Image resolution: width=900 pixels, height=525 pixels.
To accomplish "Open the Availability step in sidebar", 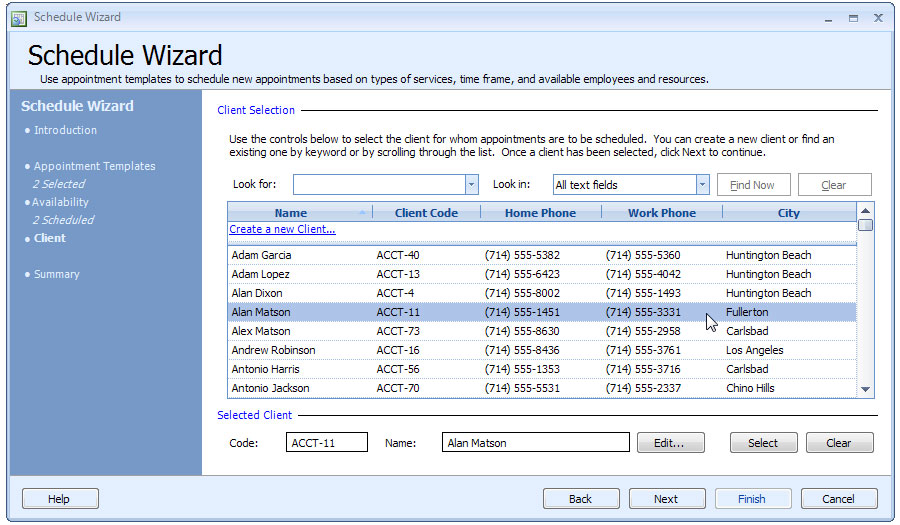I will (x=60, y=202).
